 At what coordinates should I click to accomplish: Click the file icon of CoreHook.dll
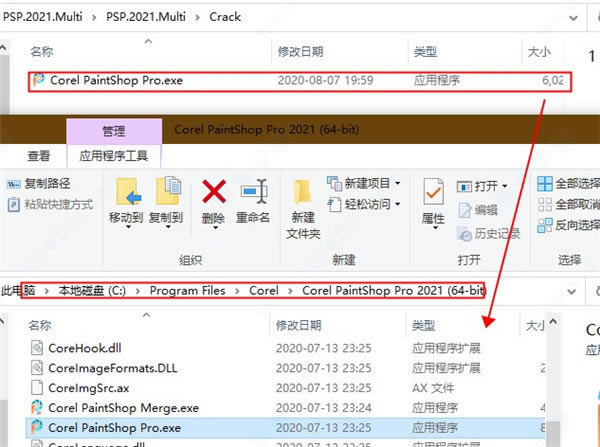point(37,347)
